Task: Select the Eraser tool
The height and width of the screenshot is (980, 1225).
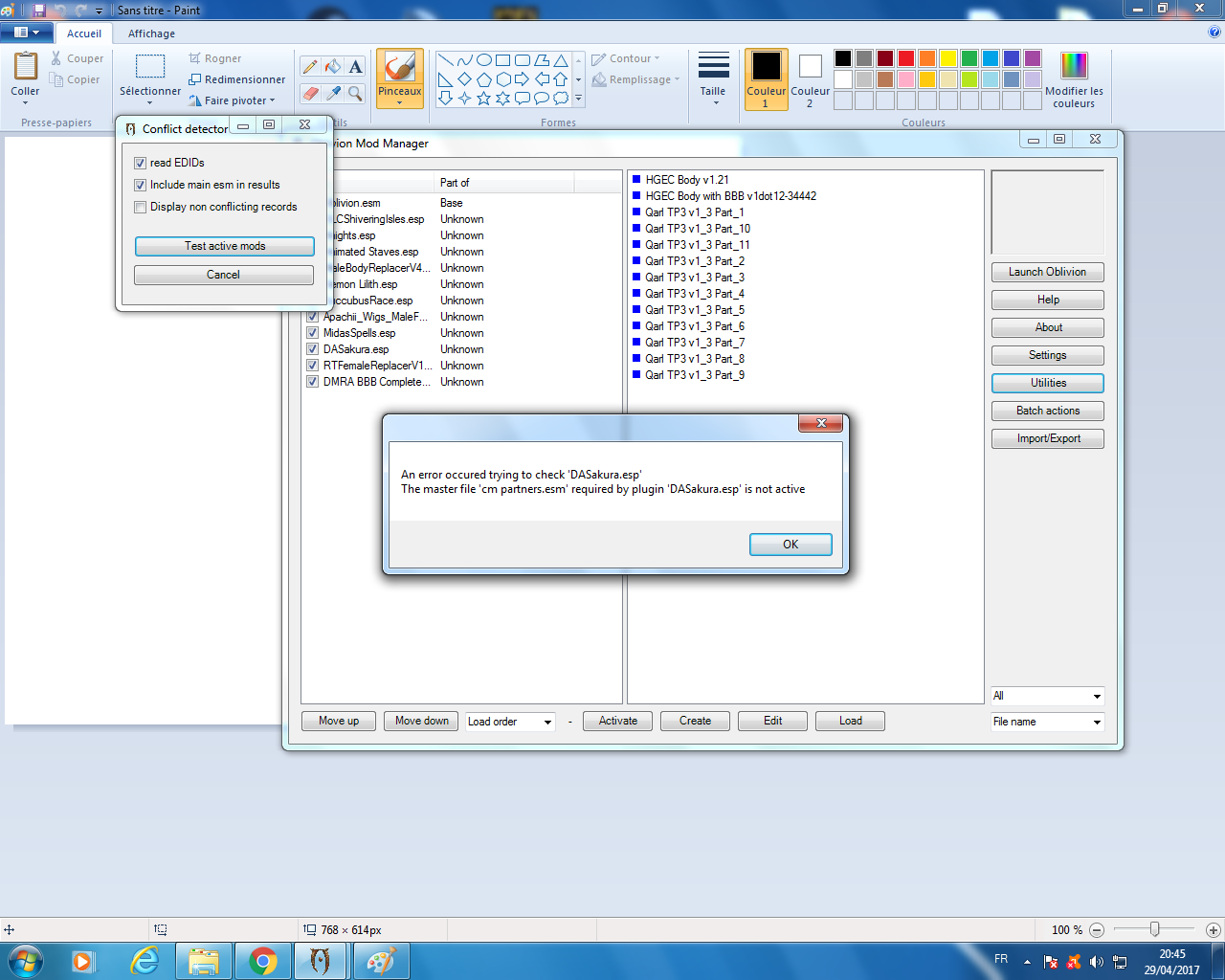Action: coord(309,93)
